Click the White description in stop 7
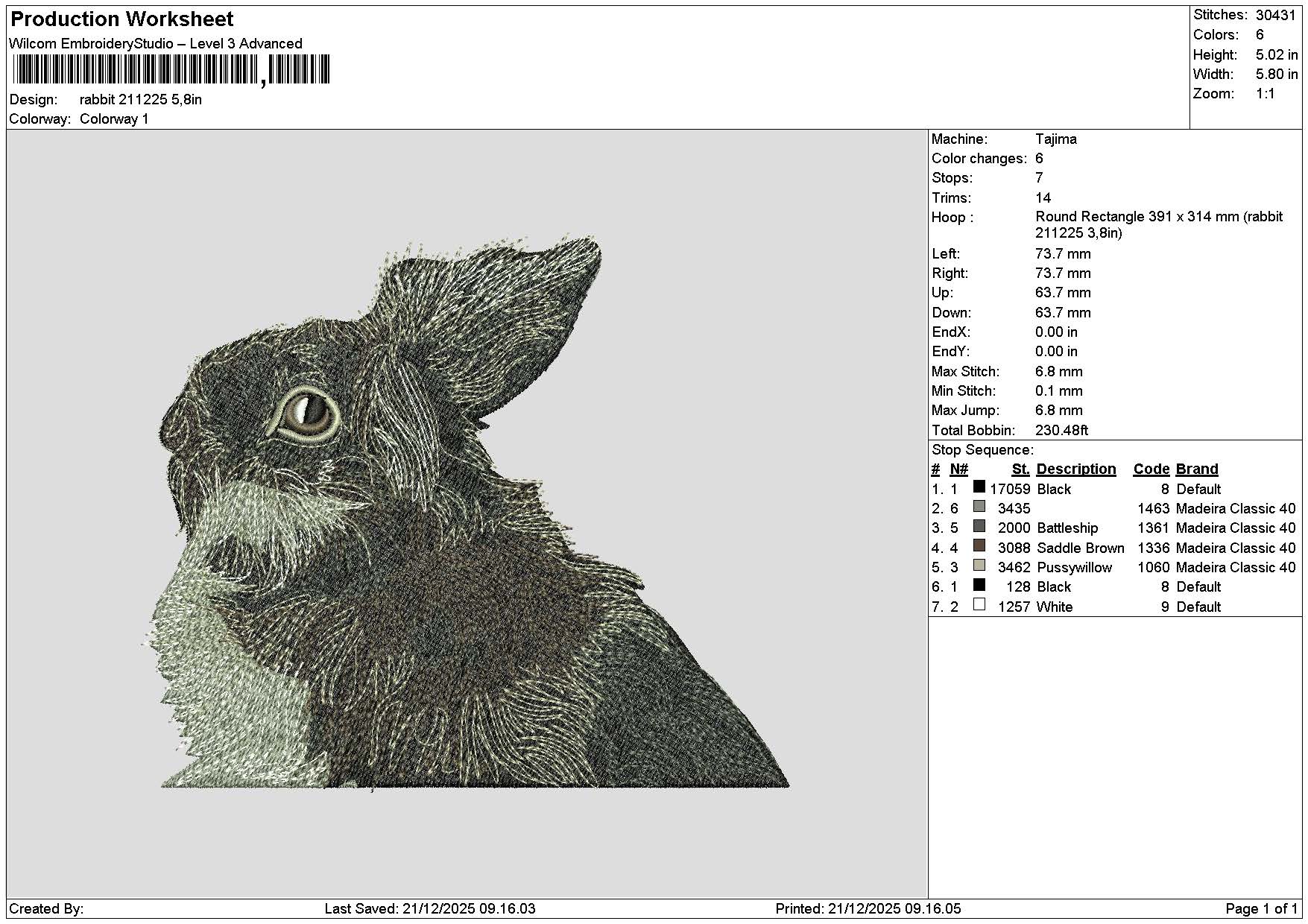 coord(1055,607)
